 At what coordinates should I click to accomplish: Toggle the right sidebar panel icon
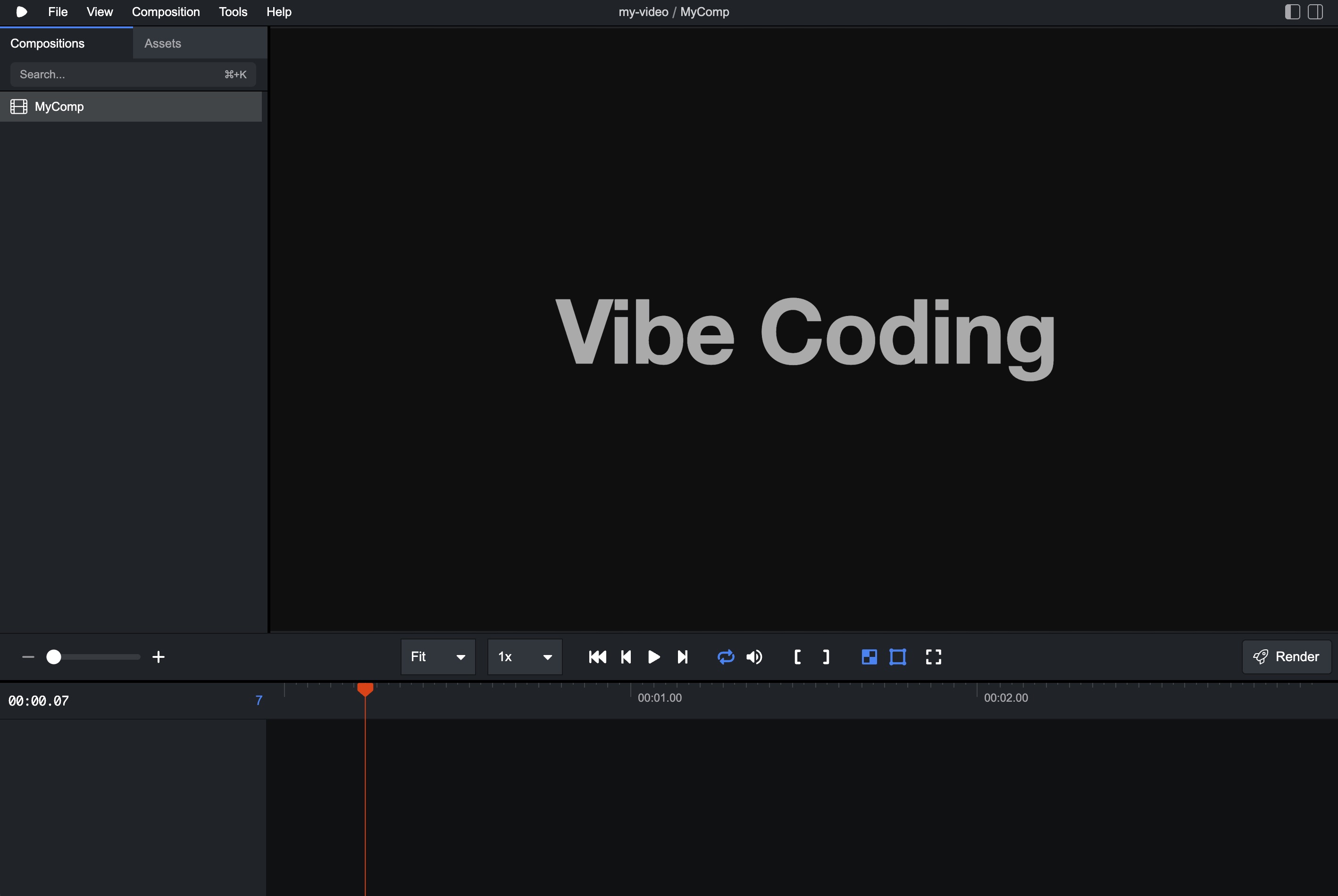[x=1315, y=11]
